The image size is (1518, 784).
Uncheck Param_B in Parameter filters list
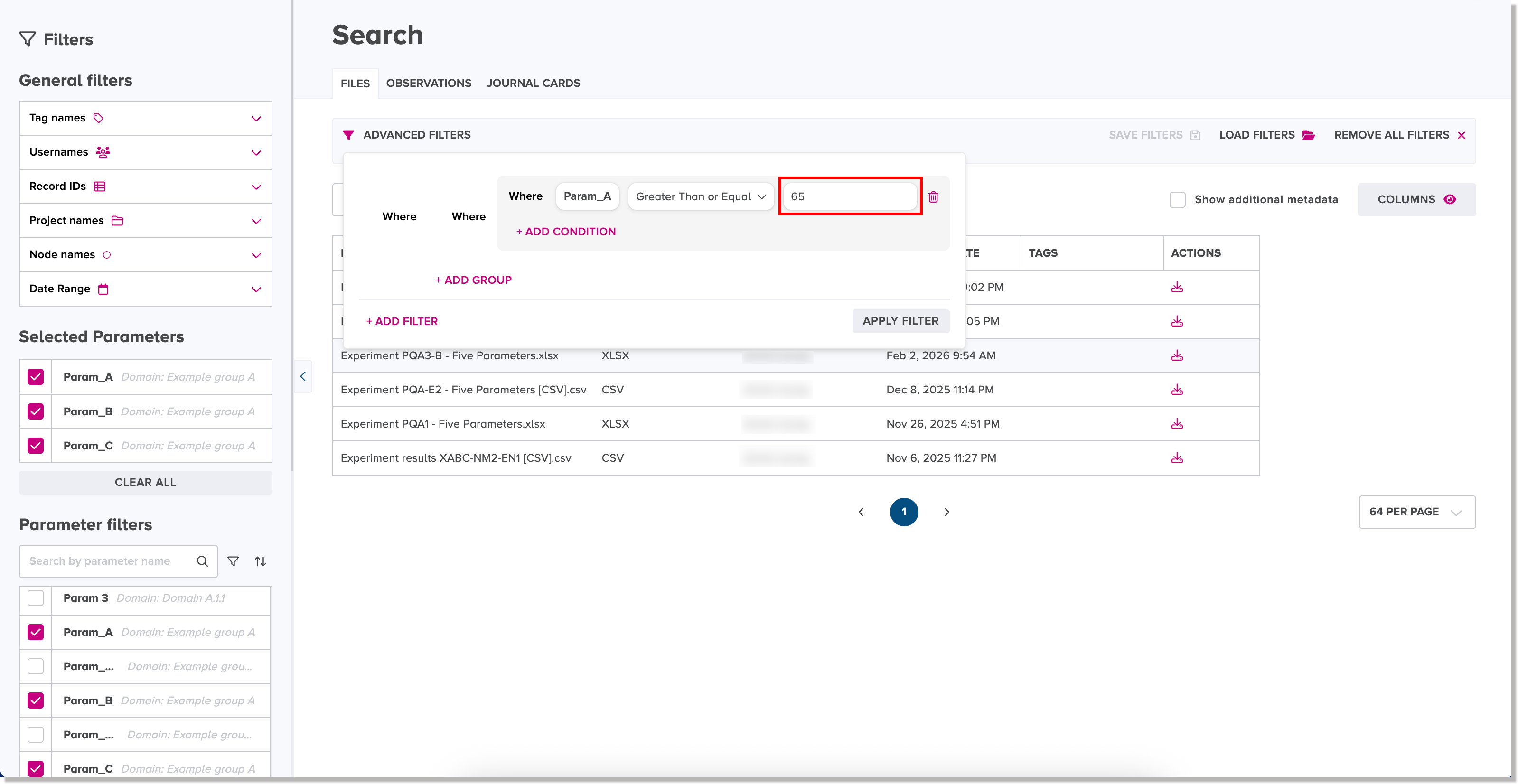click(x=36, y=700)
